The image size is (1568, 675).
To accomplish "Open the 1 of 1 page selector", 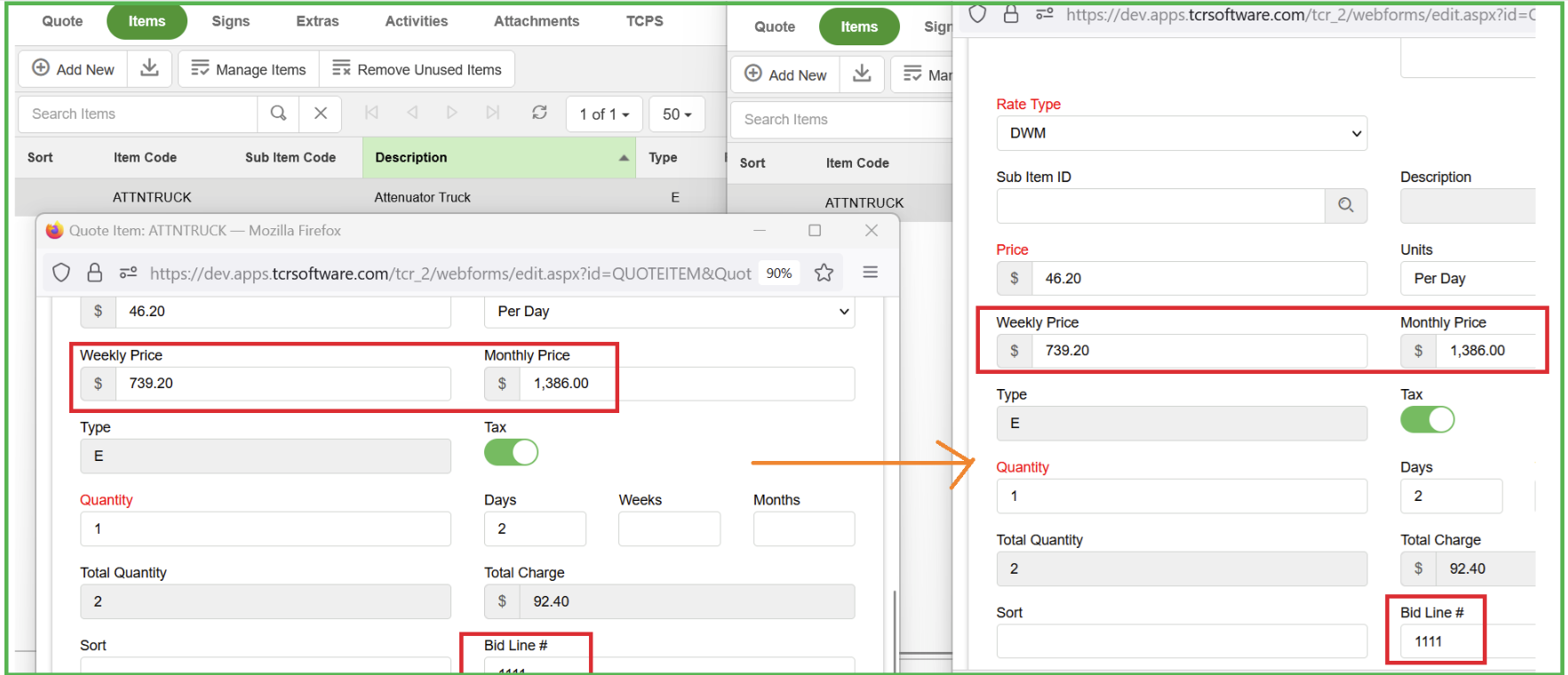I will 603,114.
